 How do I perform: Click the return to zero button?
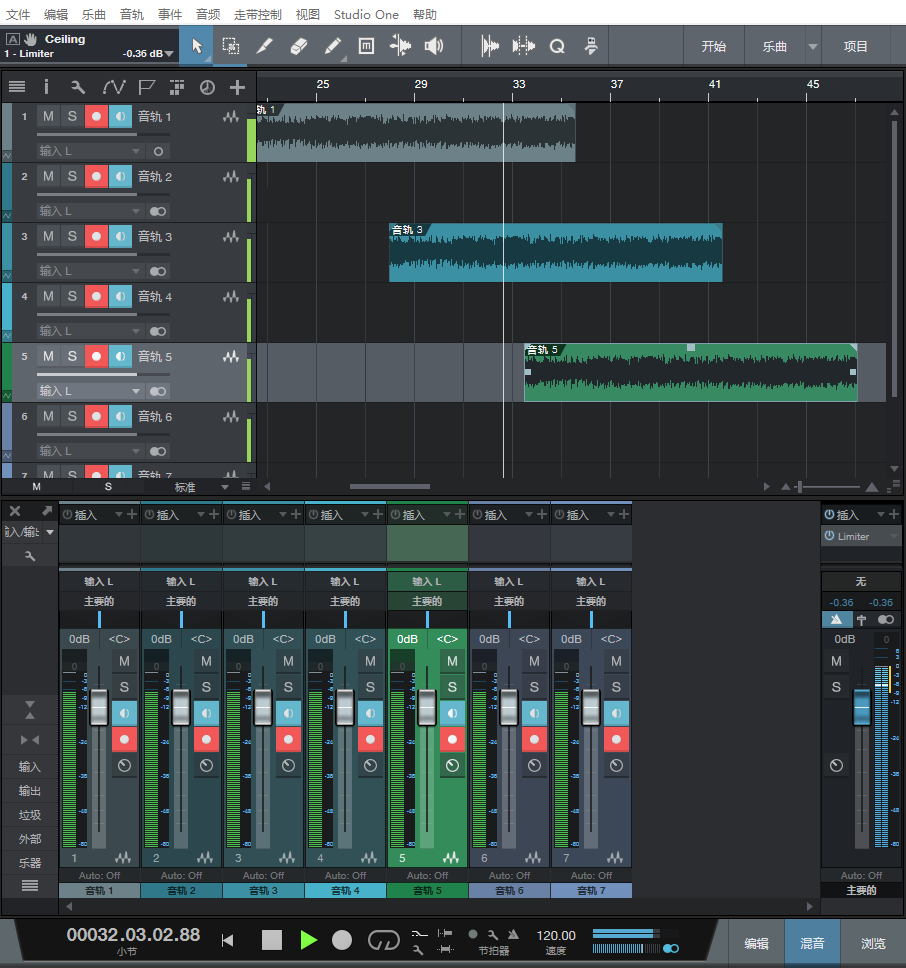(x=228, y=940)
